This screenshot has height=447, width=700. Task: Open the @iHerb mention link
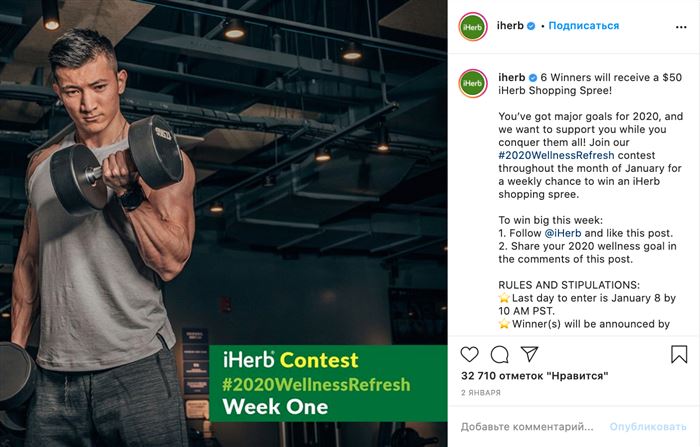coord(562,233)
